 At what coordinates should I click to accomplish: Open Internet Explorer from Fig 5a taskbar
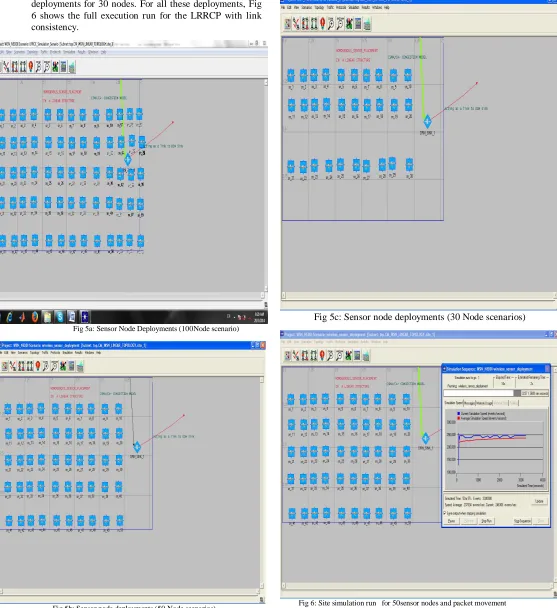[9, 317]
